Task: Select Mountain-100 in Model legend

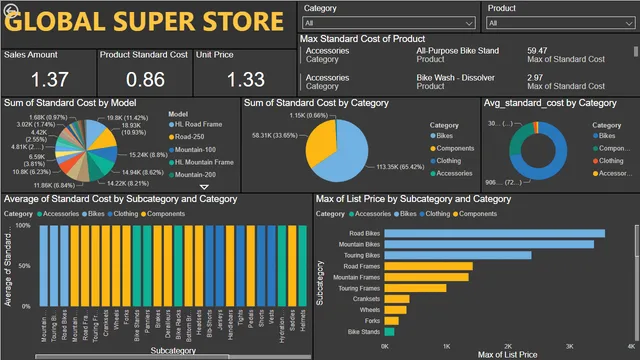Action: pyautogui.click(x=192, y=149)
